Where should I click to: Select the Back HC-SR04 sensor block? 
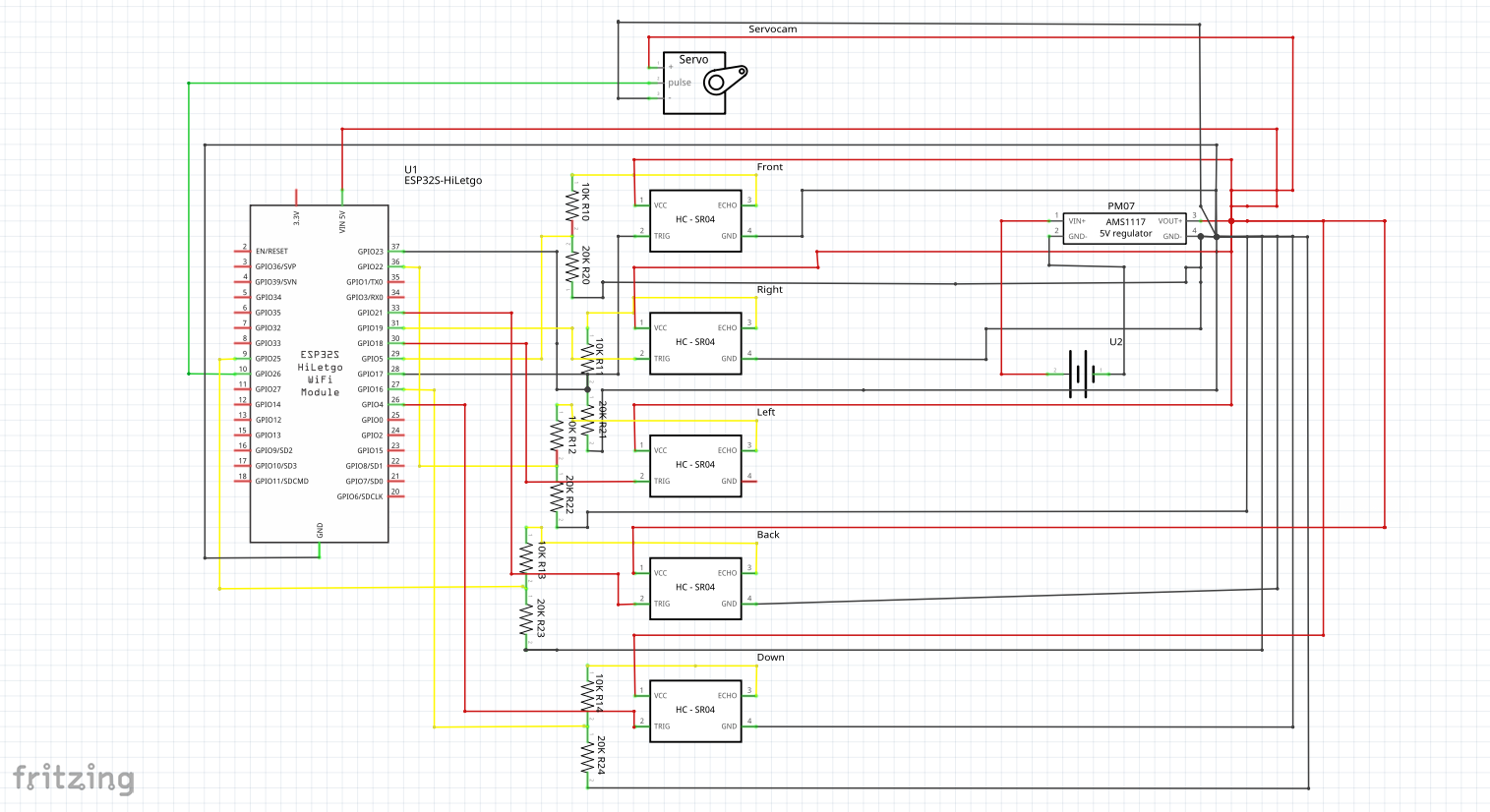pos(695,589)
